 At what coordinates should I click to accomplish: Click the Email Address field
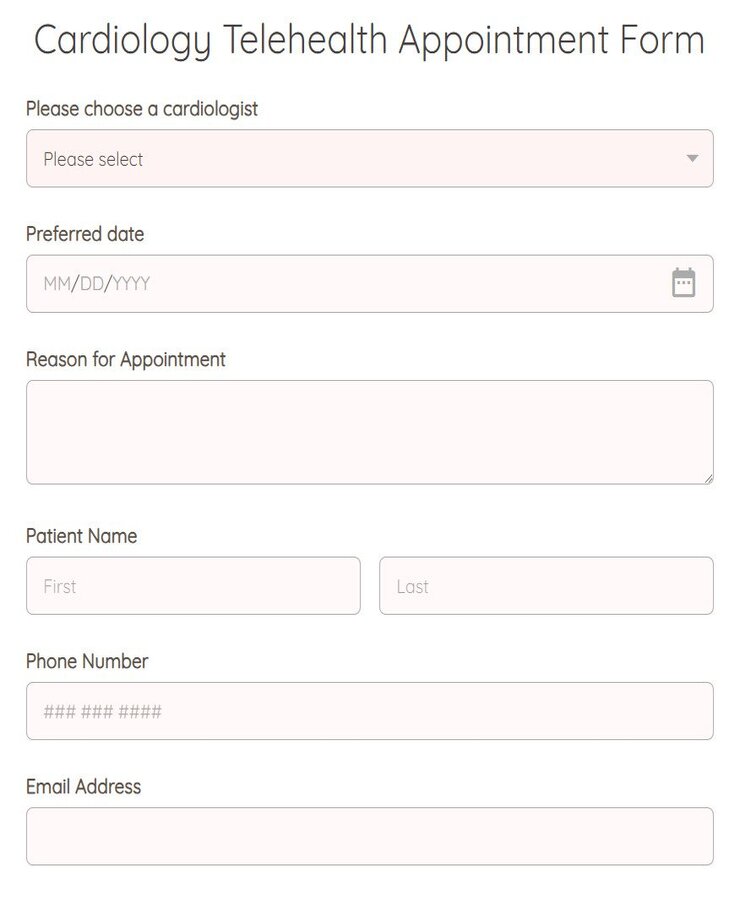370,836
